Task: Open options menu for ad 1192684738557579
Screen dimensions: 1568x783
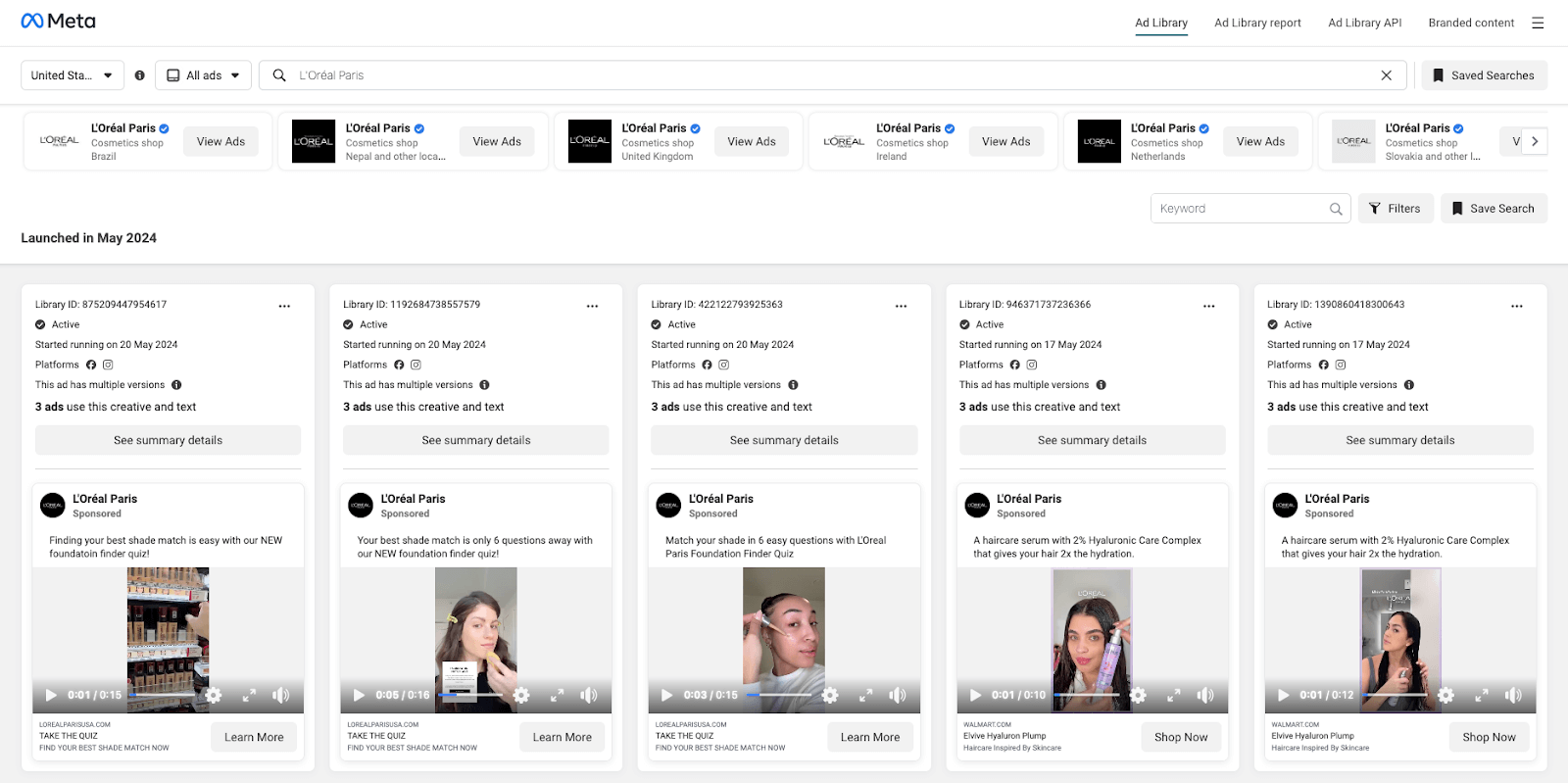Action: [592, 306]
